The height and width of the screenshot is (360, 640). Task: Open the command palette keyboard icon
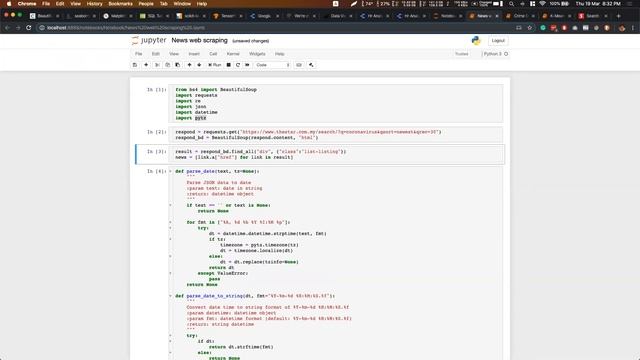click(x=299, y=65)
